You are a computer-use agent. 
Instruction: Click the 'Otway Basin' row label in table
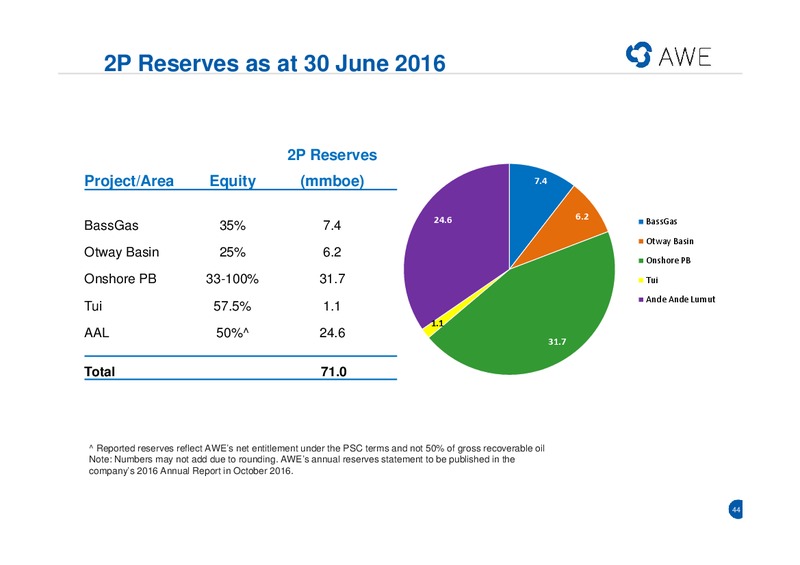(x=121, y=252)
